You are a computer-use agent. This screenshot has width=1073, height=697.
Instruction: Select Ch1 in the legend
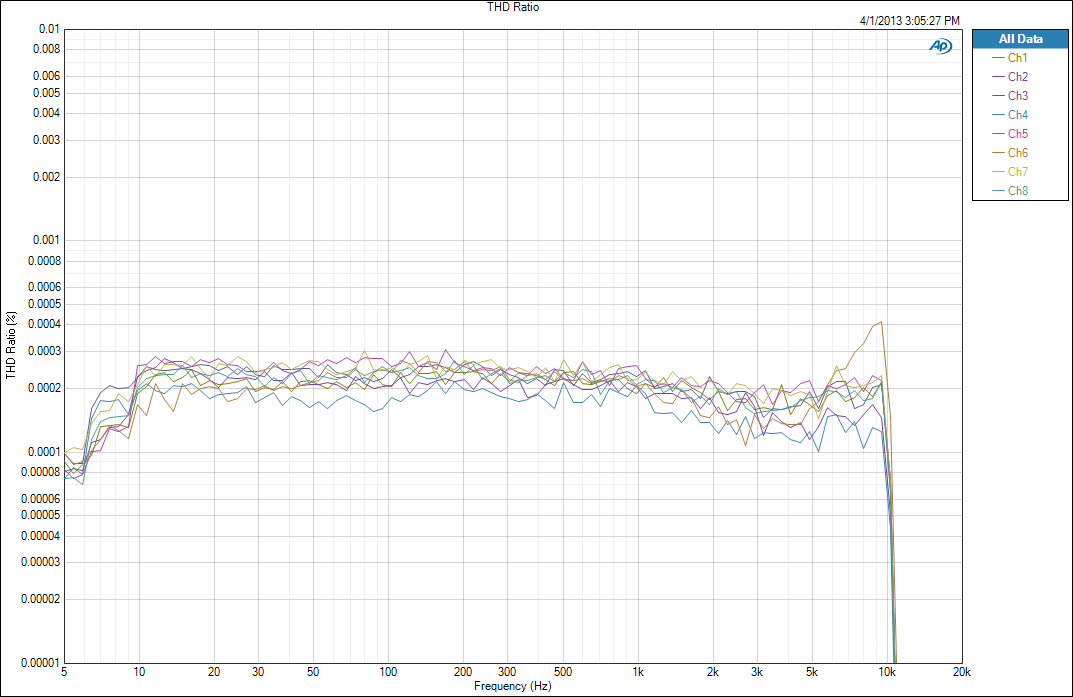1010,58
